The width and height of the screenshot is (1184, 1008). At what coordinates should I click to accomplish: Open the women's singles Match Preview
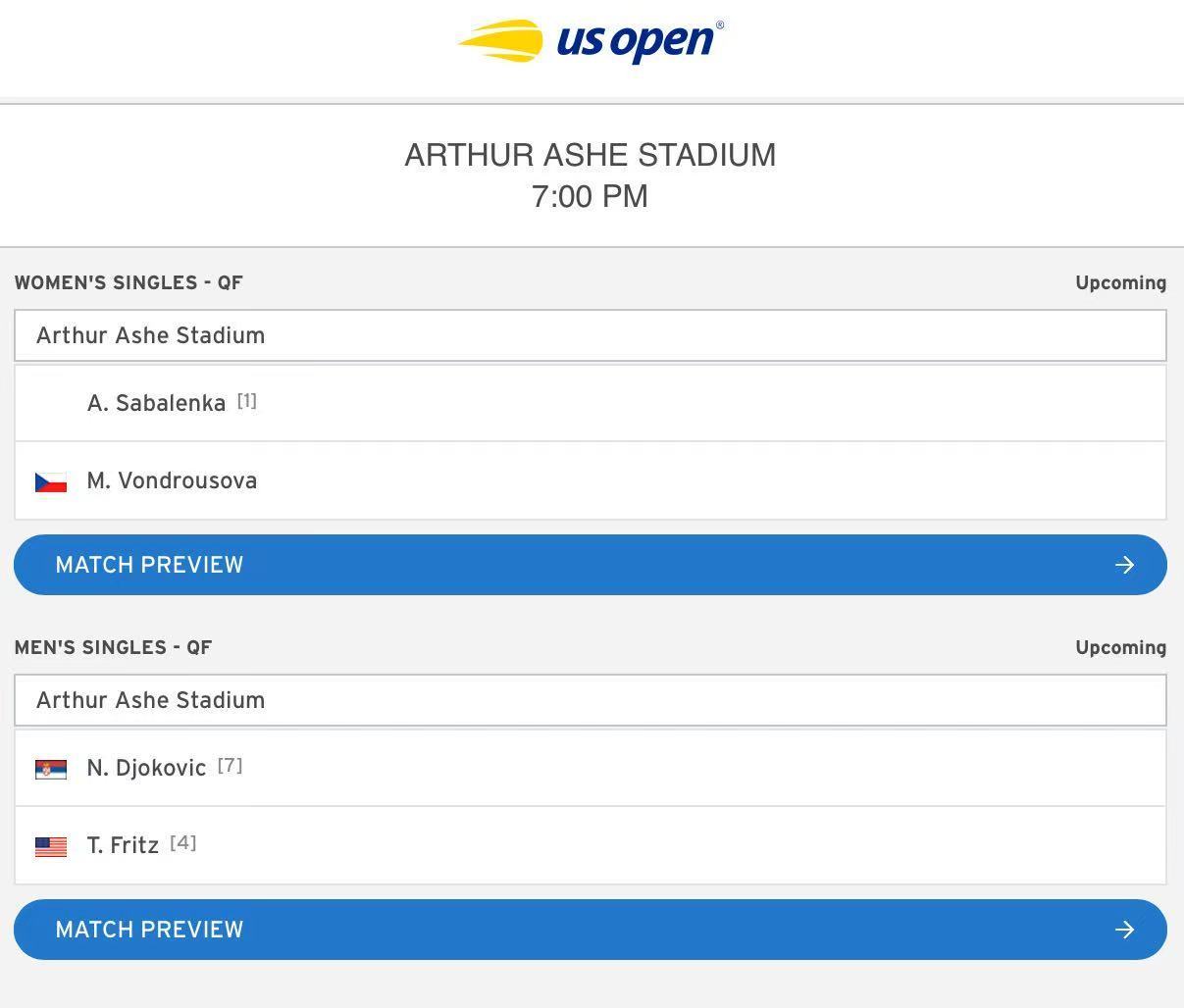click(x=591, y=565)
